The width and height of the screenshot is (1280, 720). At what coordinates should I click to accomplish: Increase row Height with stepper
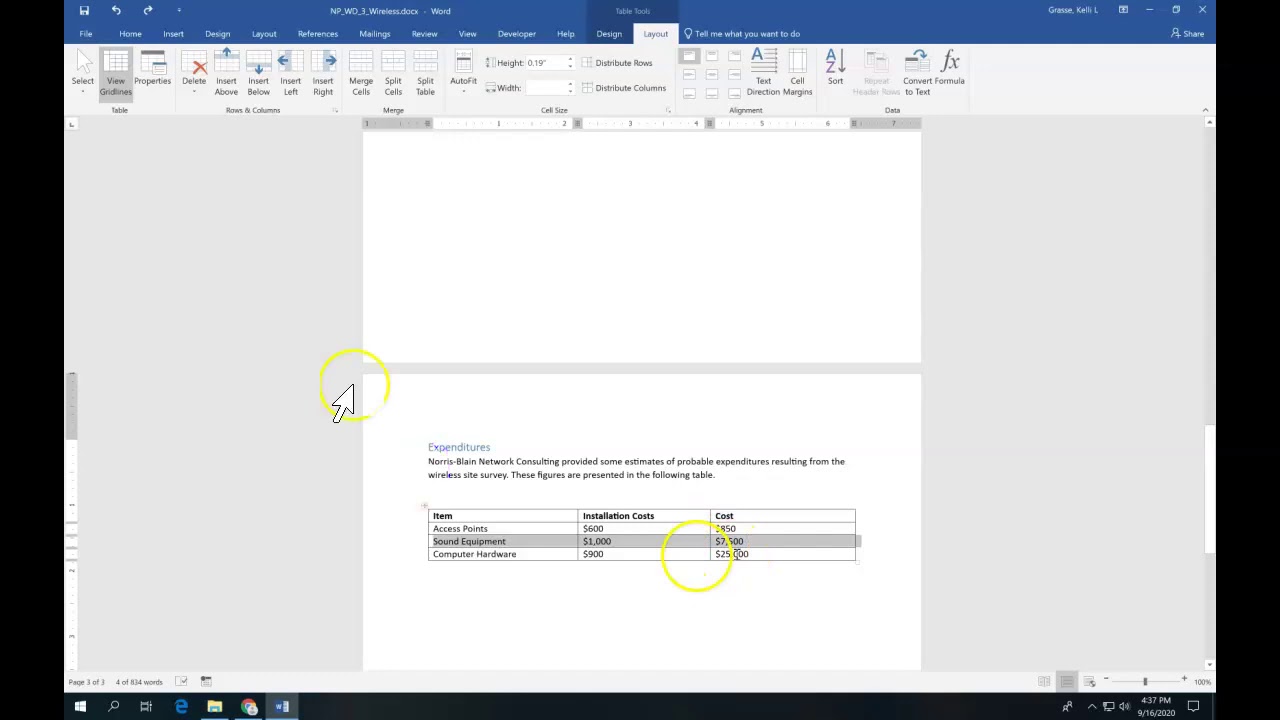click(x=570, y=59)
